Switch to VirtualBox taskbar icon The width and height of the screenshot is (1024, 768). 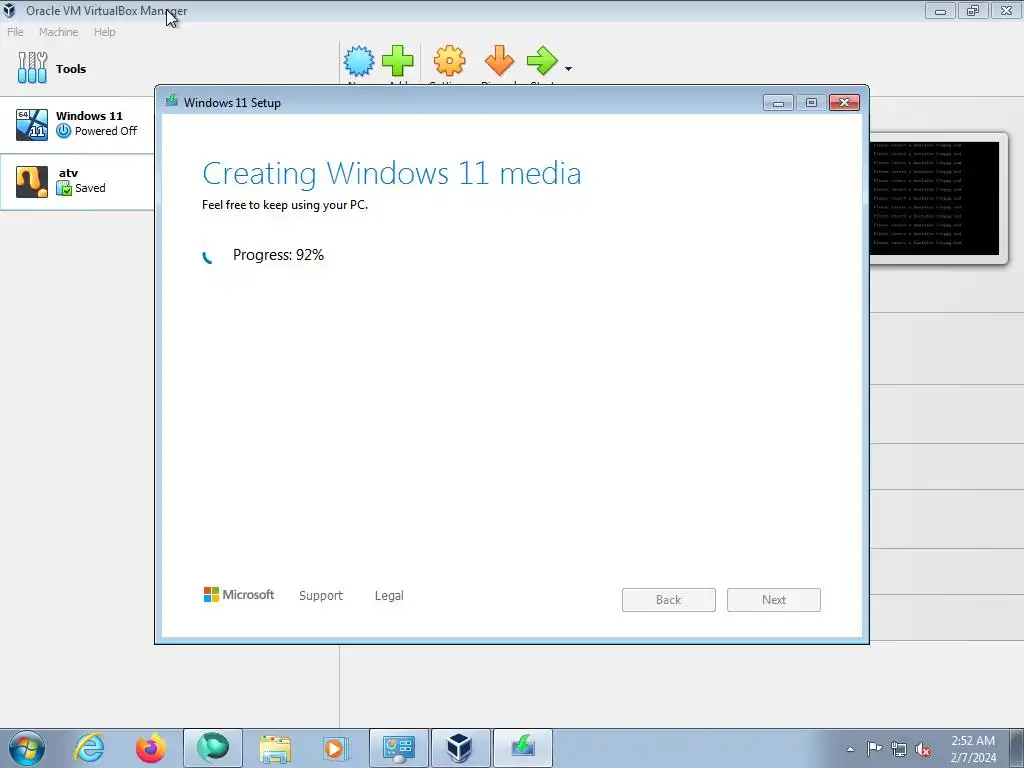pyautogui.click(x=460, y=748)
